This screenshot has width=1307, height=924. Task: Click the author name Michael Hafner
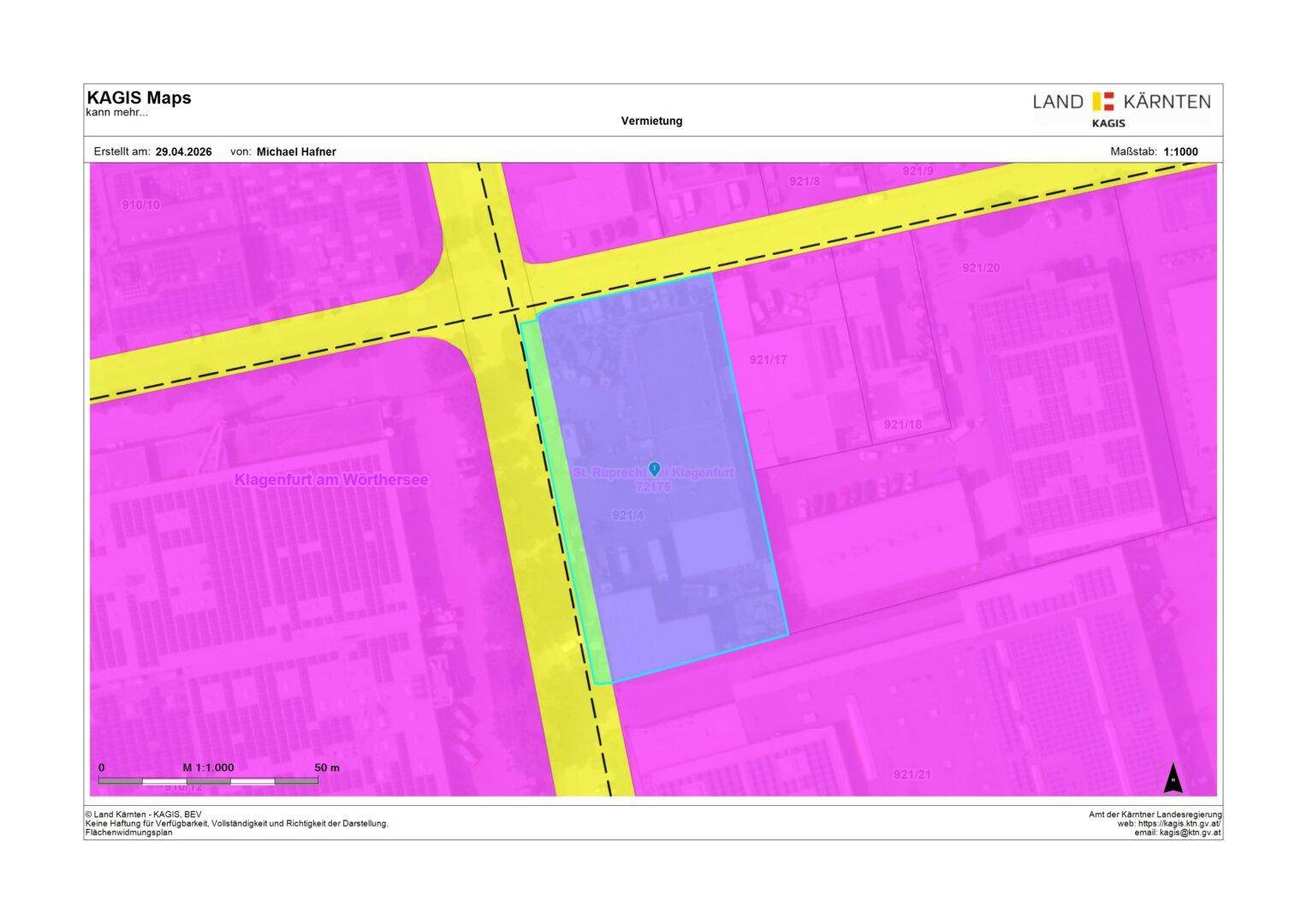296,151
